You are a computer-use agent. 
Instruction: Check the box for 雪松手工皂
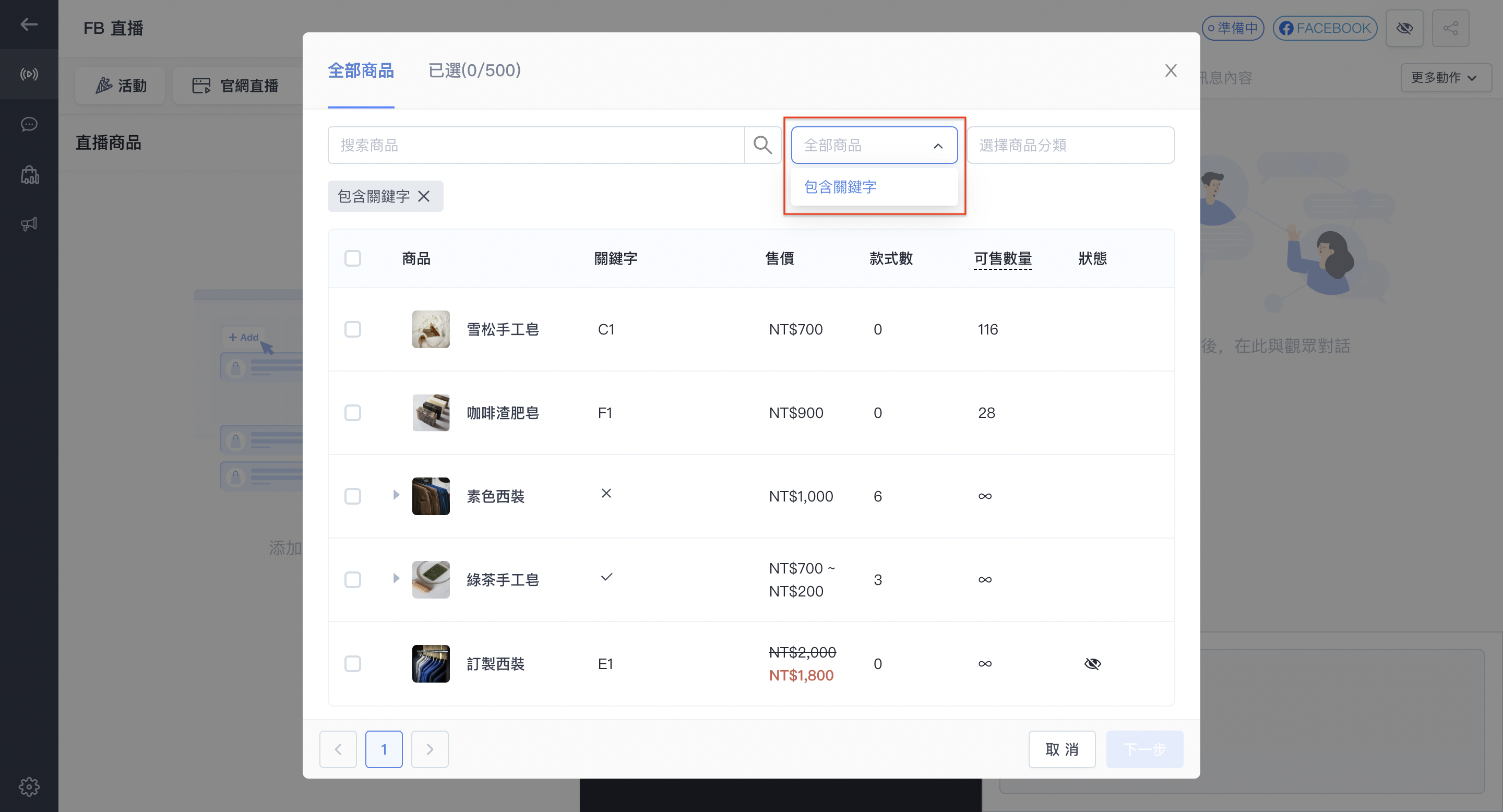click(352, 330)
